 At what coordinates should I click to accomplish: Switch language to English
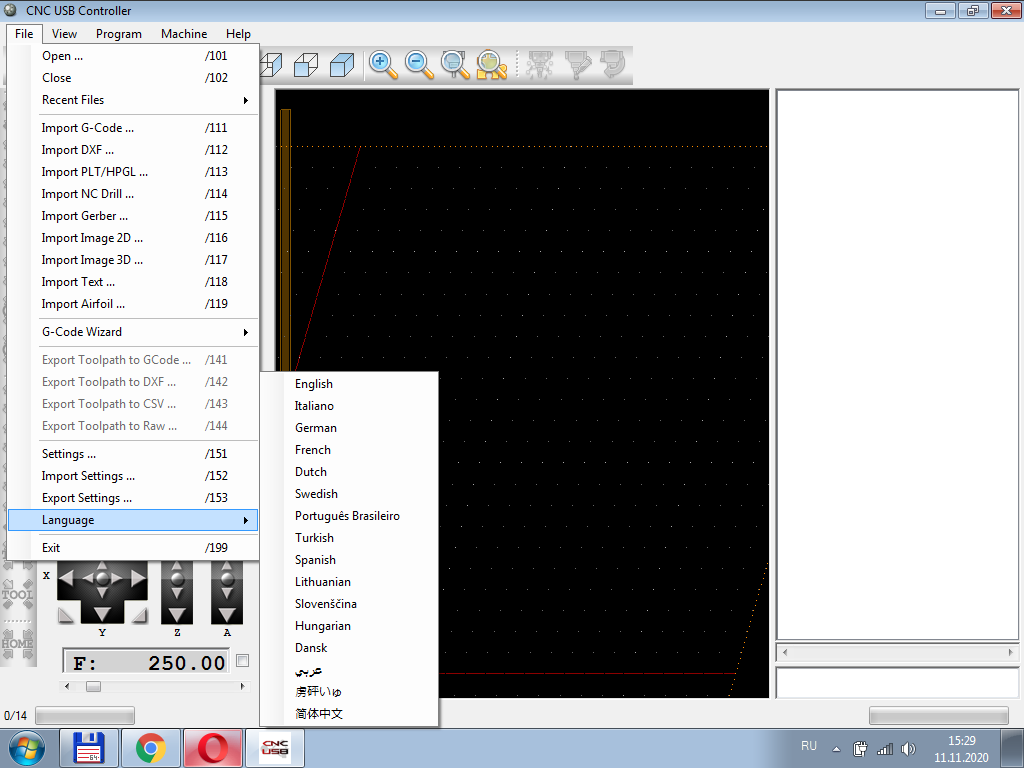(x=349, y=384)
